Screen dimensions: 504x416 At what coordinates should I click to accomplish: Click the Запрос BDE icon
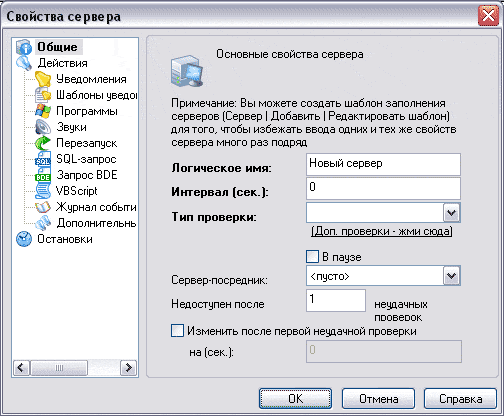43,175
